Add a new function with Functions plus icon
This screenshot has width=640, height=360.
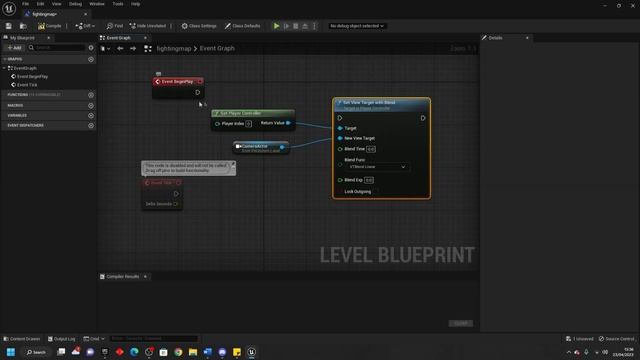pyautogui.click(x=91, y=95)
